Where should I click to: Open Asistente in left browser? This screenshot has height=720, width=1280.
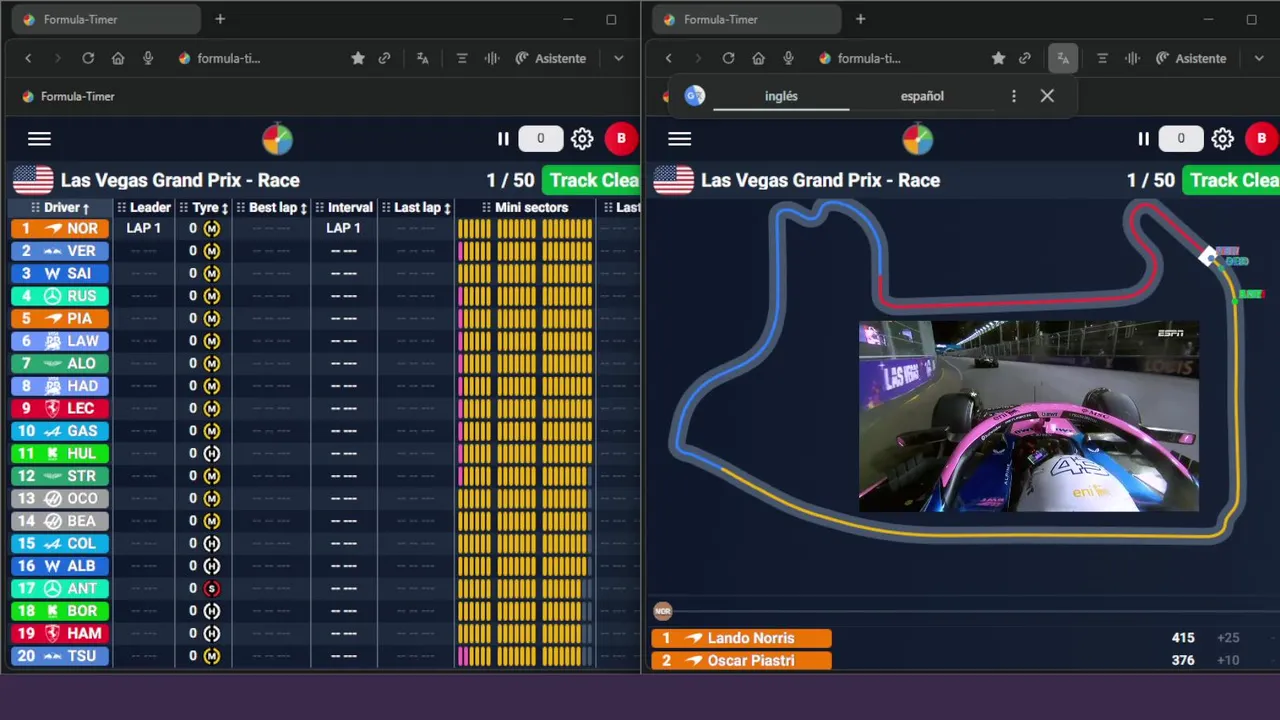[550, 58]
